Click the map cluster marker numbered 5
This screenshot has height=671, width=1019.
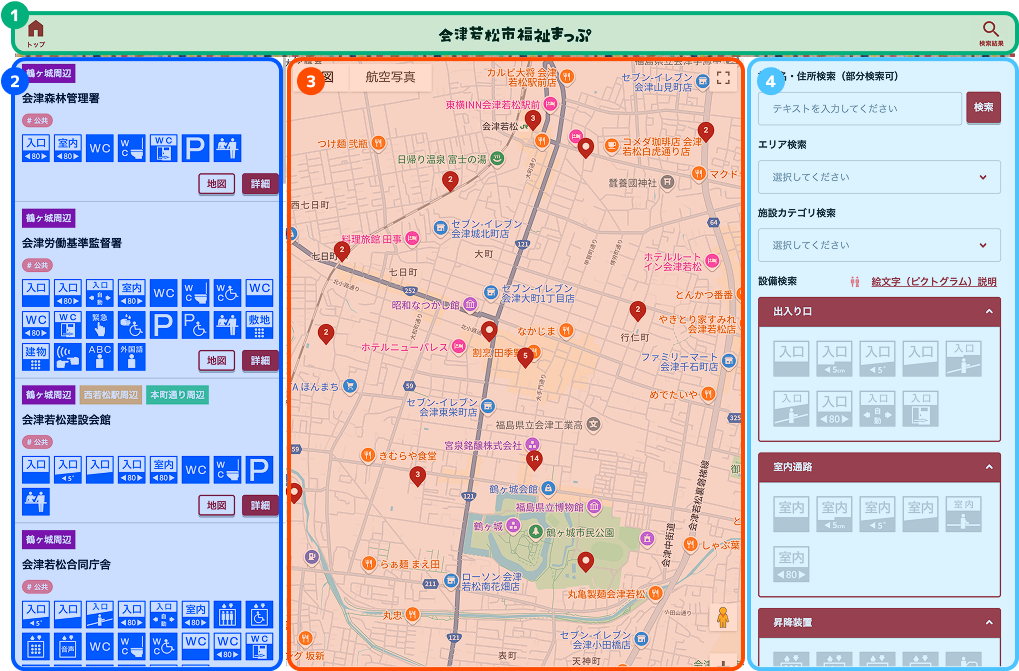pyautogui.click(x=525, y=357)
